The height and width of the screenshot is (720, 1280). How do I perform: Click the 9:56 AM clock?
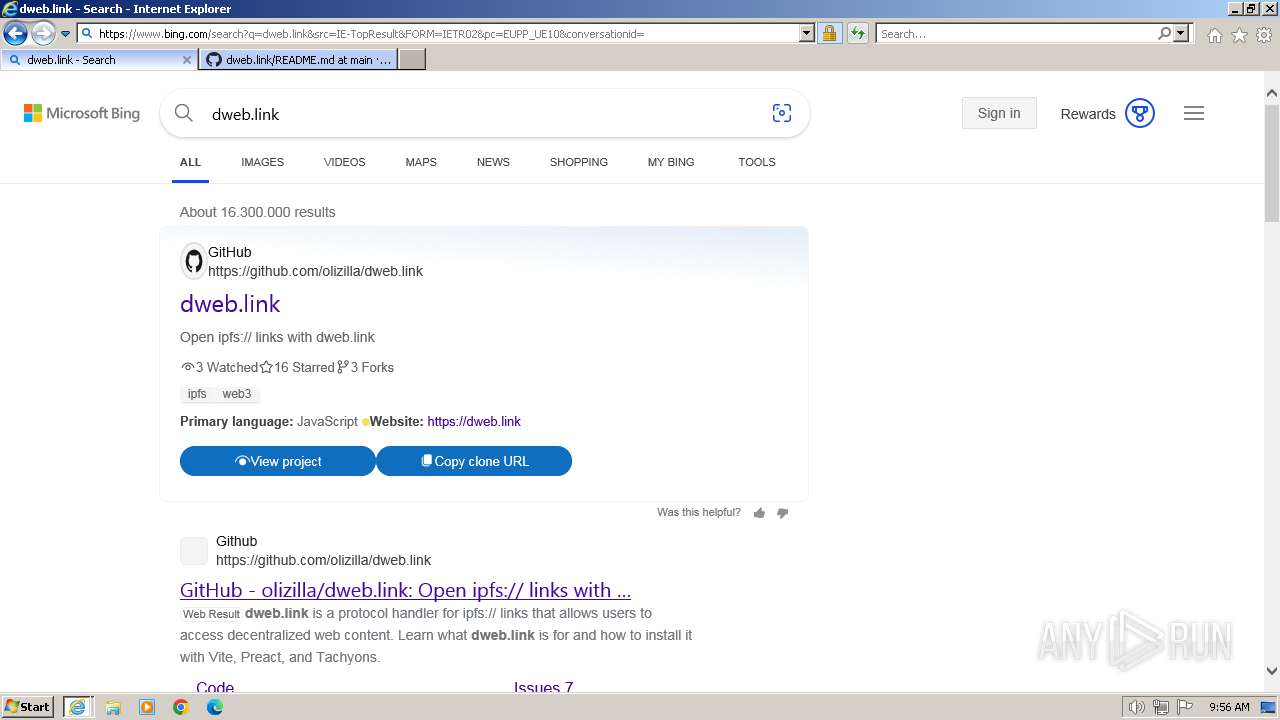click(1229, 707)
